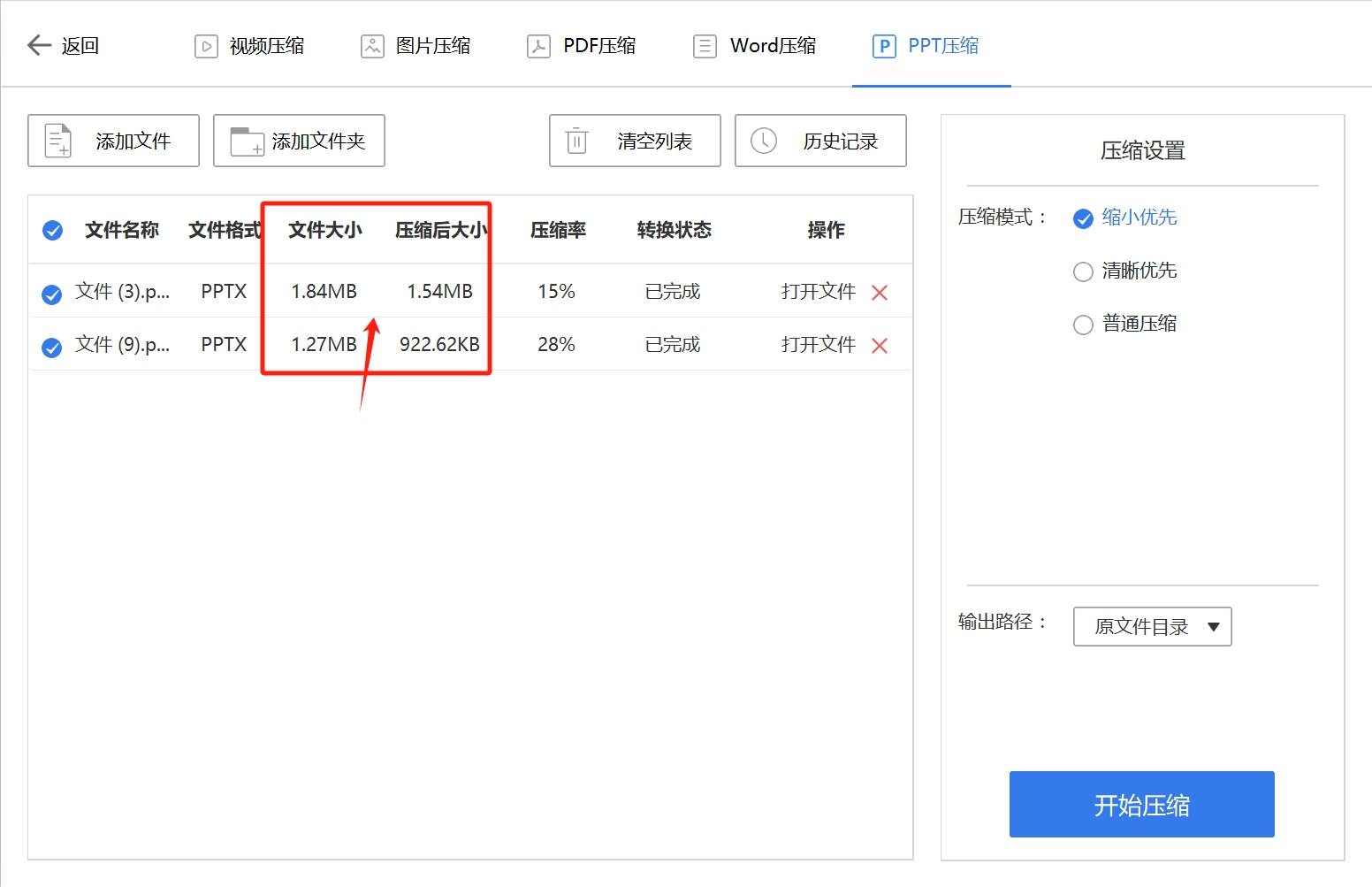Screen dimensions: 1372x887
Task: Click the 添加文件夹 button
Action: point(299,141)
